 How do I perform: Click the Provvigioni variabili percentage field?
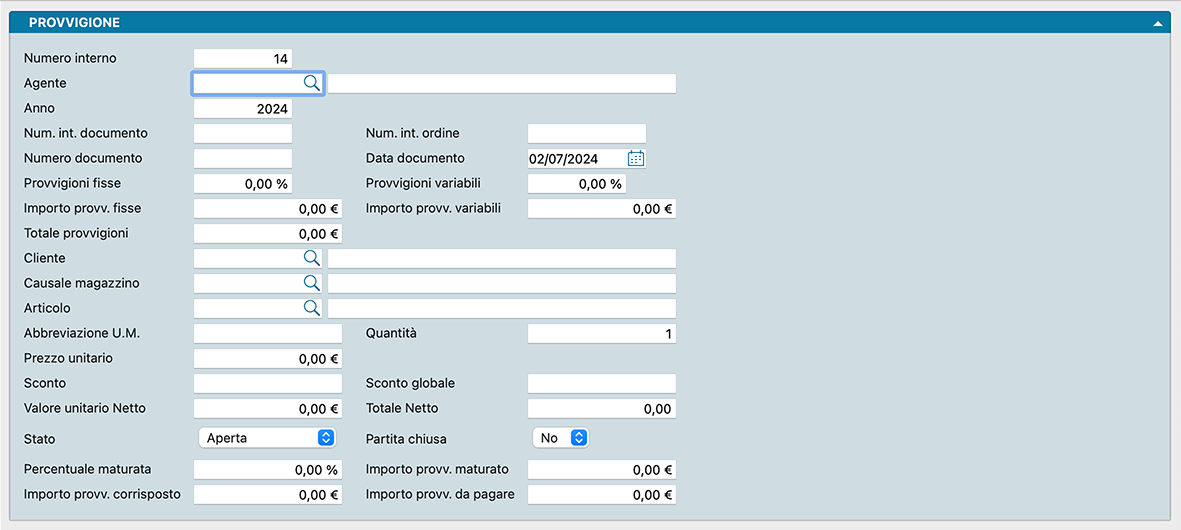pyautogui.click(x=576, y=184)
